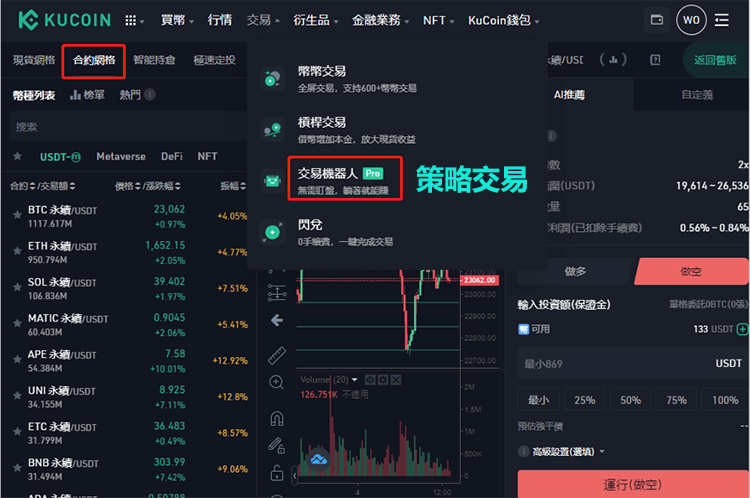Viewport: 750px width, 498px height.
Task: Click the zoom-in magnifier chart tool
Action: pyautogui.click(x=277, y=382)
